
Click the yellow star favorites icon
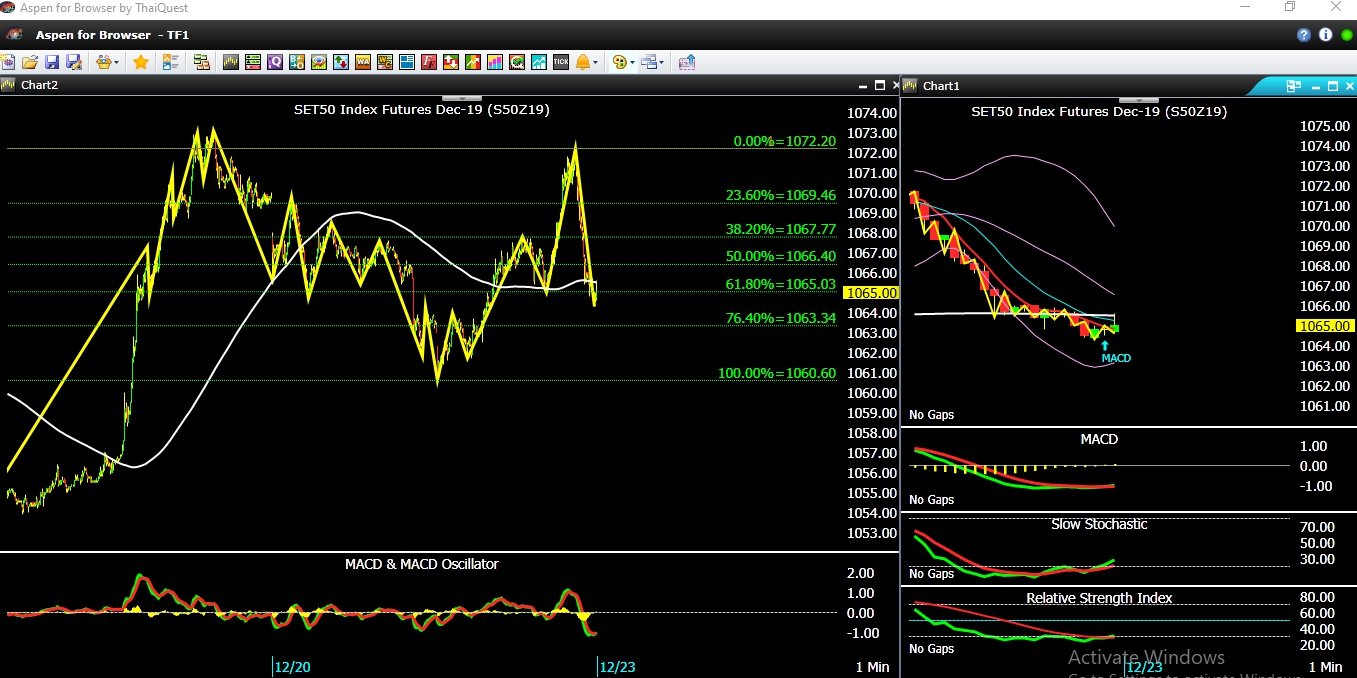(141, 62)
